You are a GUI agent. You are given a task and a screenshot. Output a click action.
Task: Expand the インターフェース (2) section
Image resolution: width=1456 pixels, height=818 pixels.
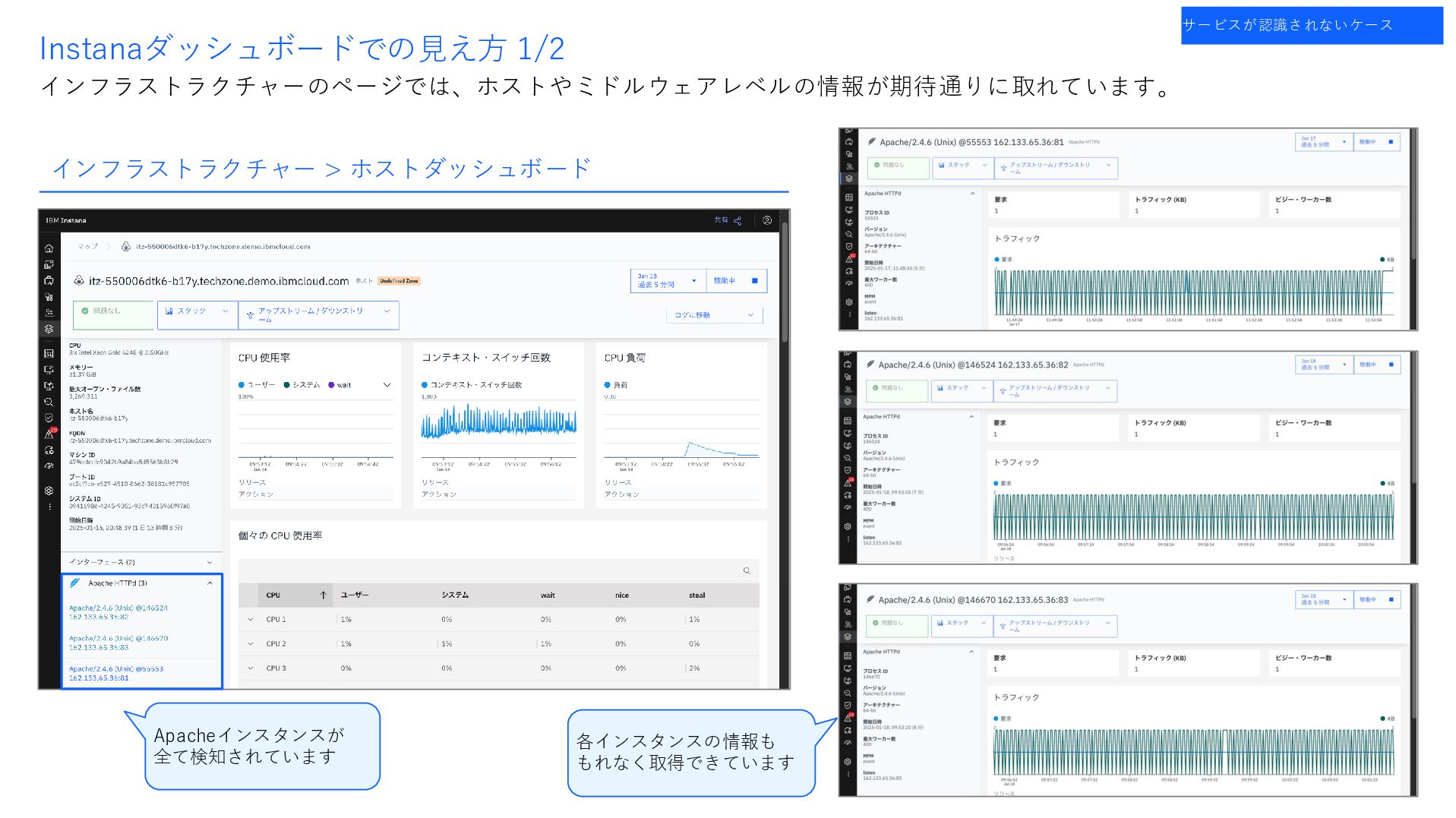(x=141, y=562)
